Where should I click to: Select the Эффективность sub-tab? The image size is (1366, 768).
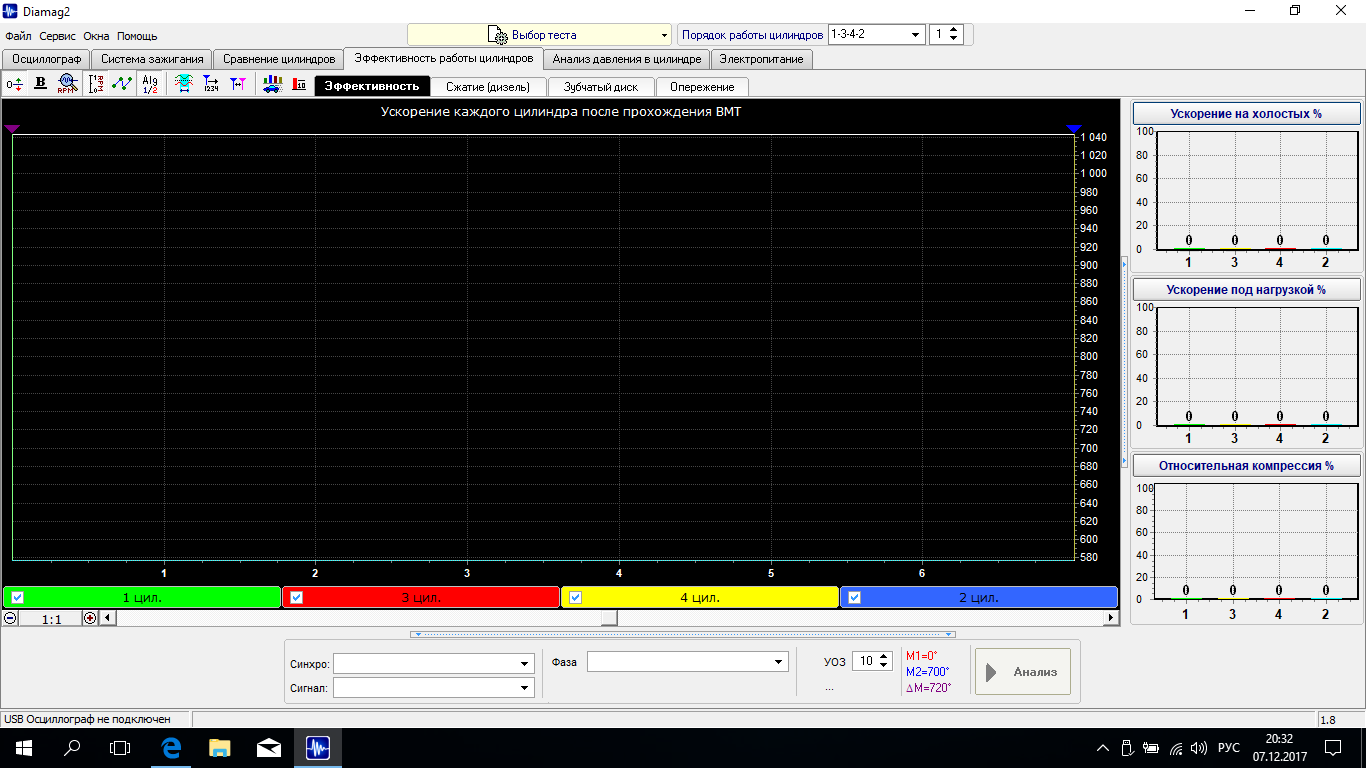(x=372, y=86)
